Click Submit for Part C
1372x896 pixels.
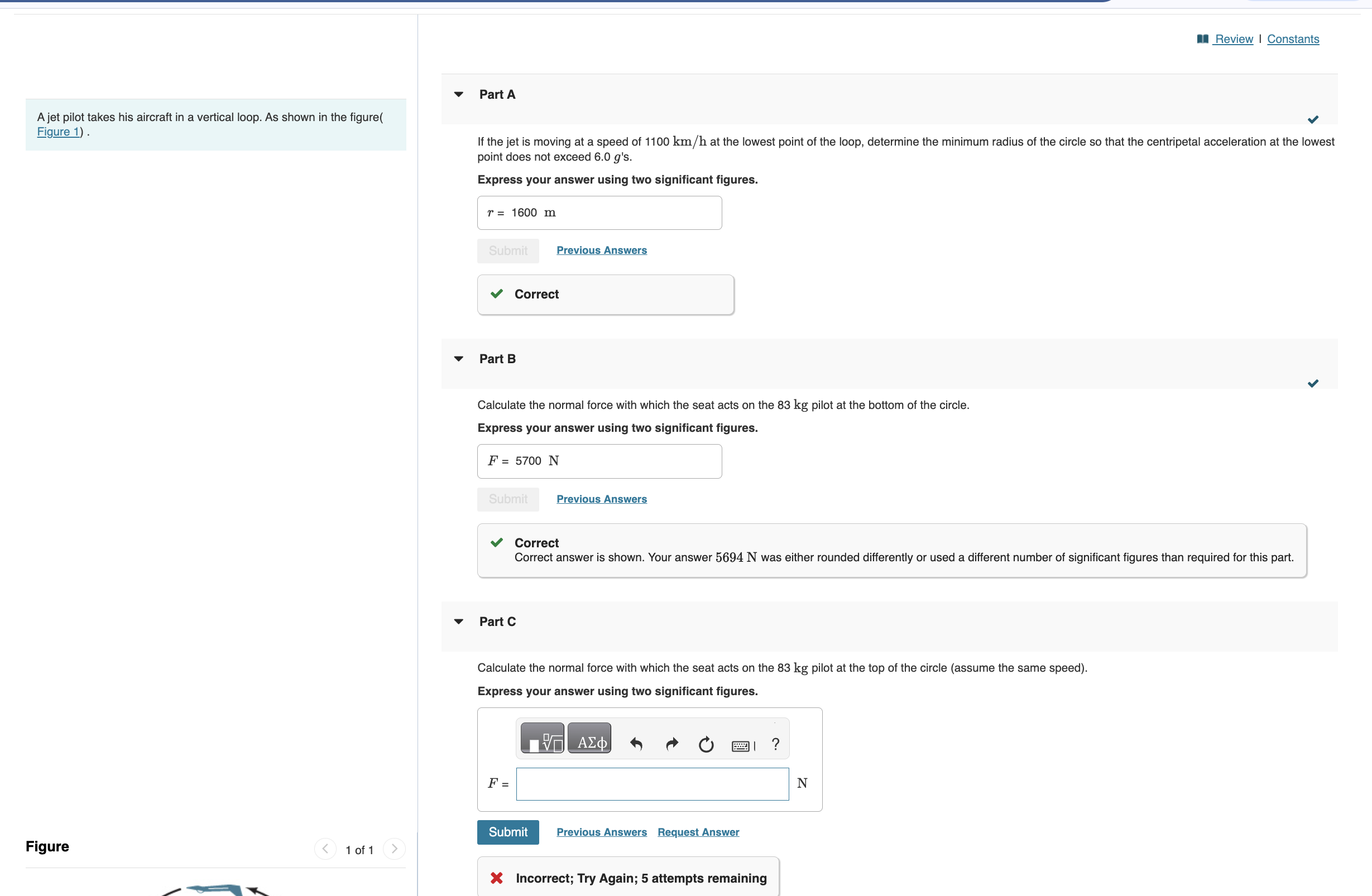click(508, 832)
